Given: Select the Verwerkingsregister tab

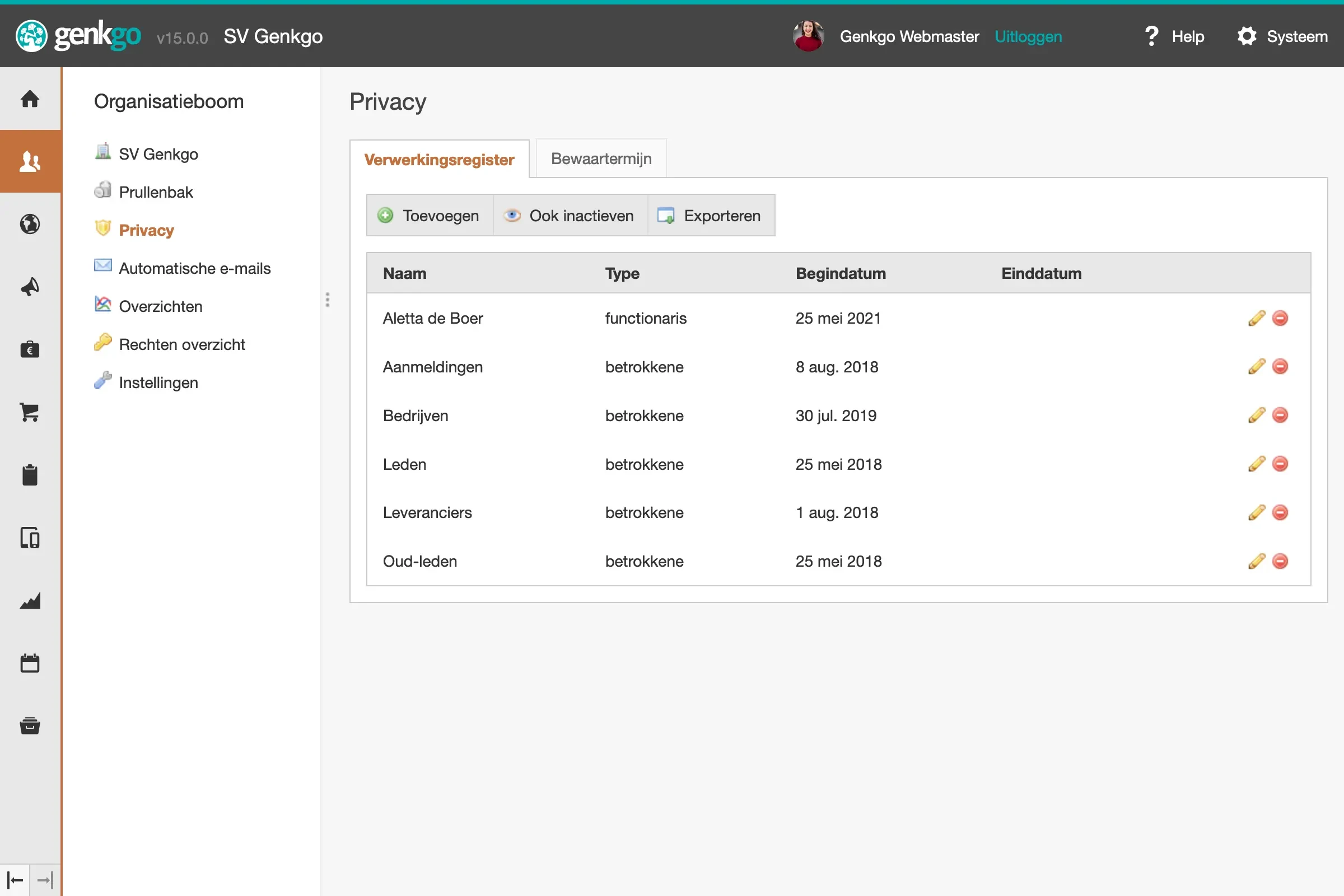Looking at the screenshot, I should pos(439,160).
